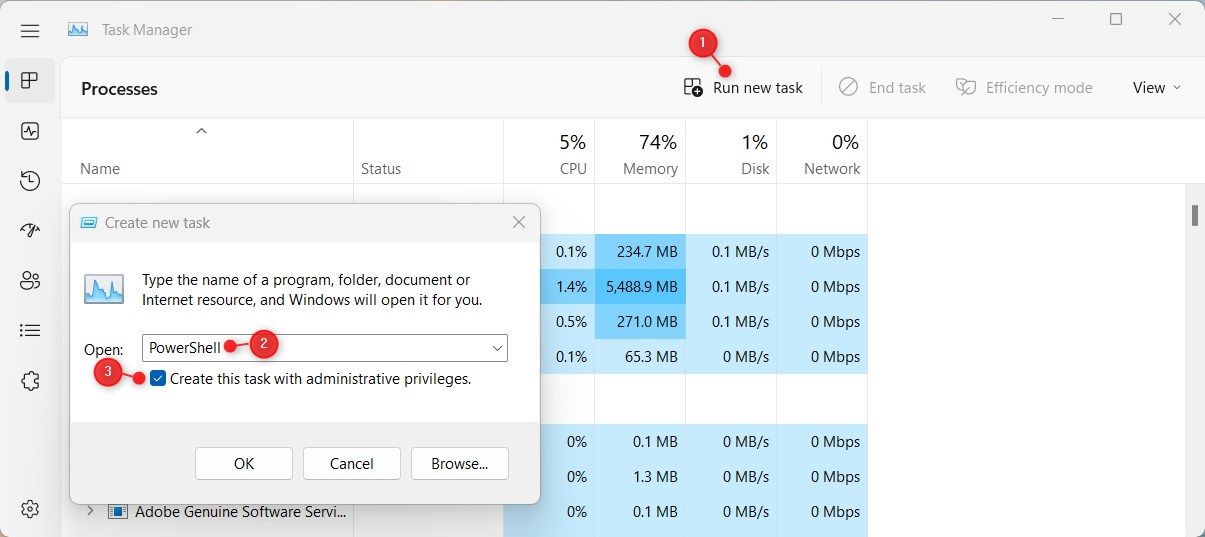The height and width of the screenshot is (537, 1205).
Task: Click OK in Create new task dialog
Action: click(x=244, y=463)
